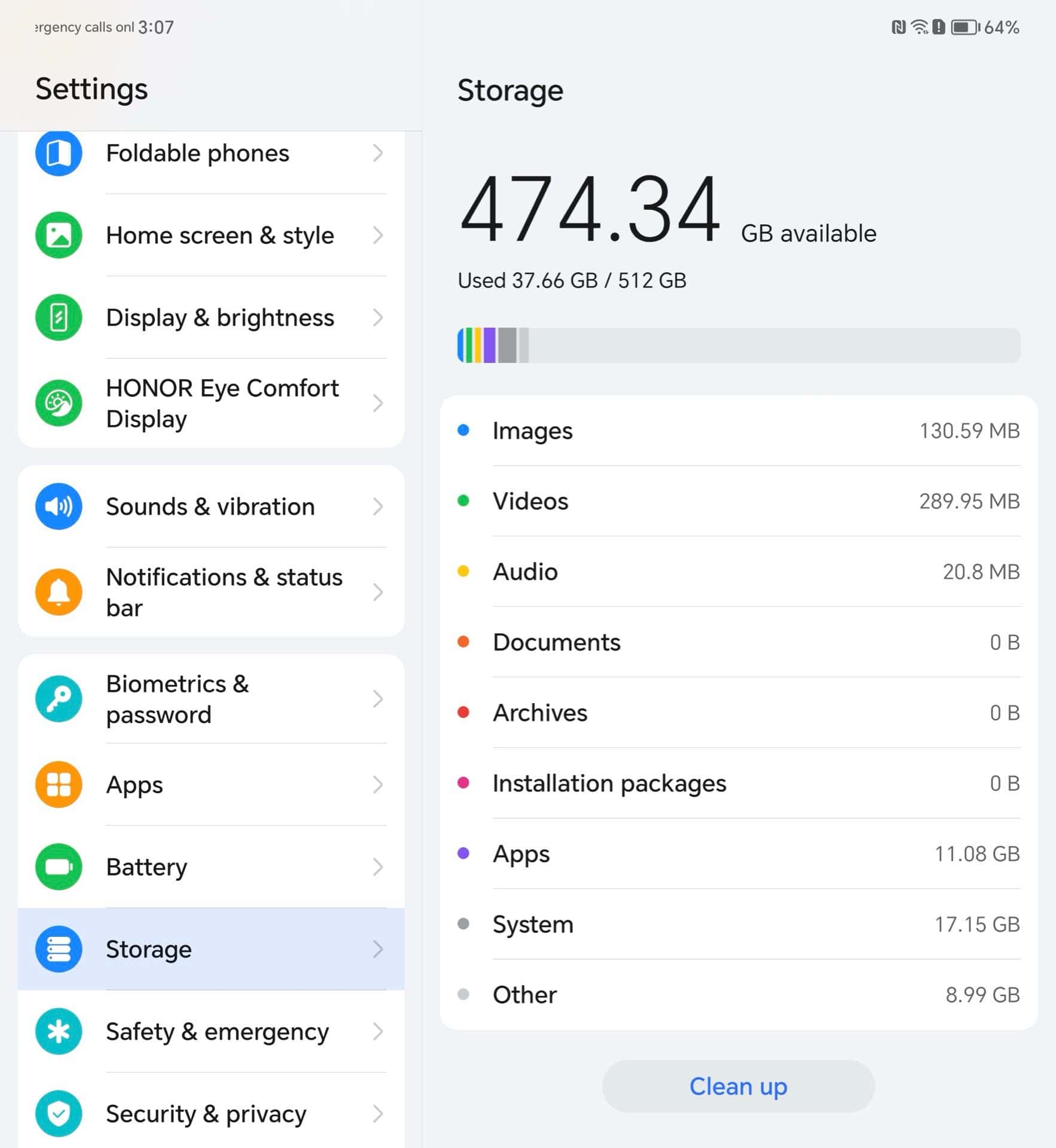Tap the alert icon beside Wi-Fi in status bar
Image resolution: width=1056 pixels, height=1148 pixels.
point(939,27)
